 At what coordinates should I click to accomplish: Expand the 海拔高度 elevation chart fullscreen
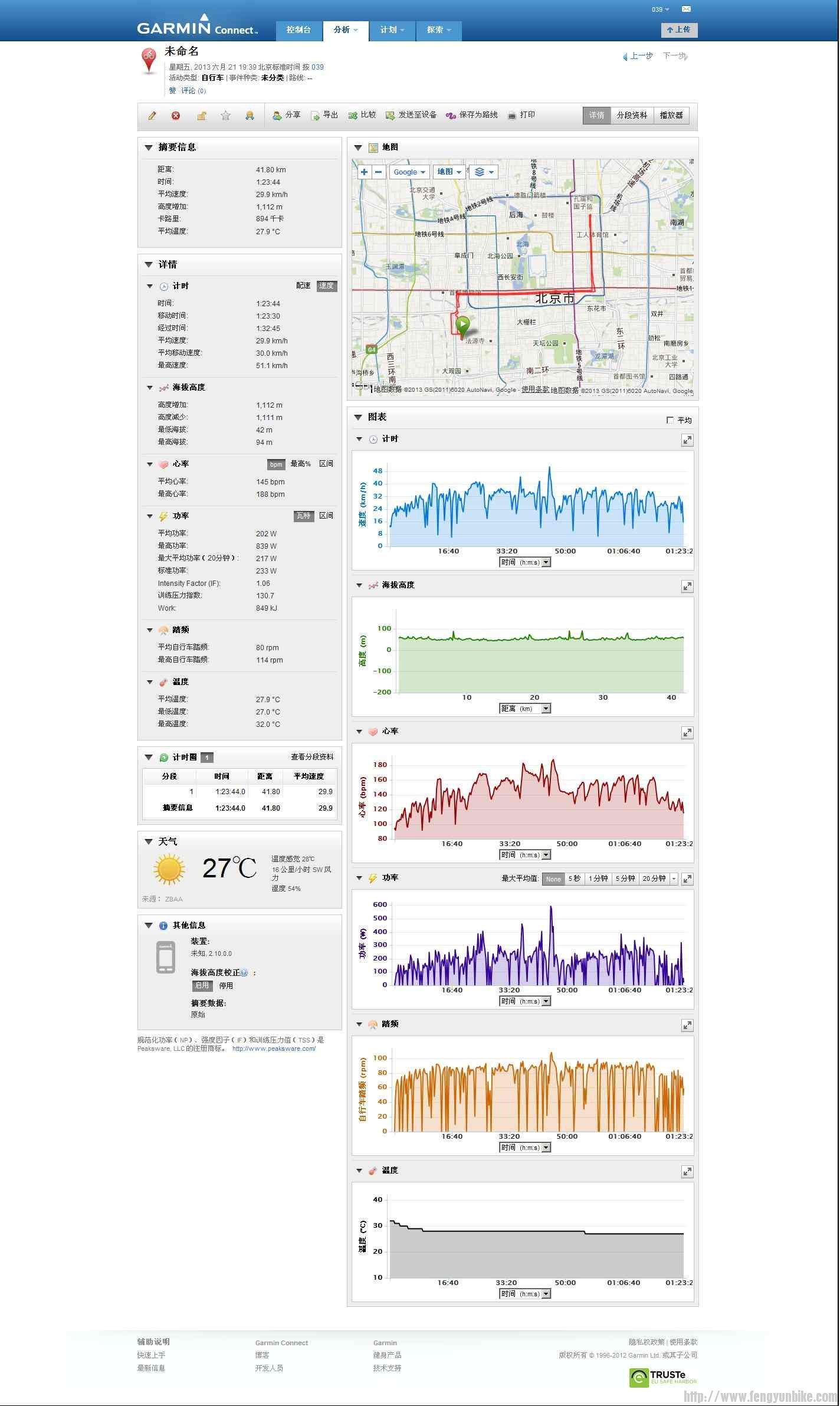pos(687,586)
